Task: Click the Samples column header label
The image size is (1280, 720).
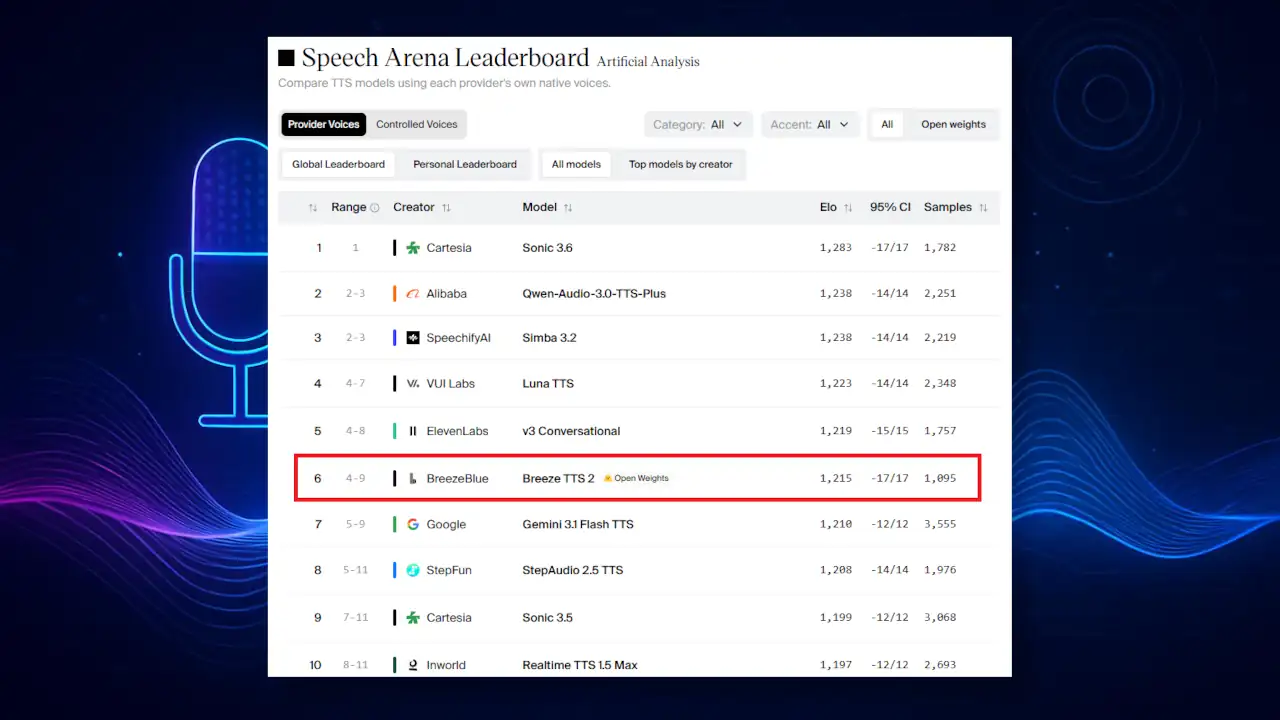Action: point(948,208)
